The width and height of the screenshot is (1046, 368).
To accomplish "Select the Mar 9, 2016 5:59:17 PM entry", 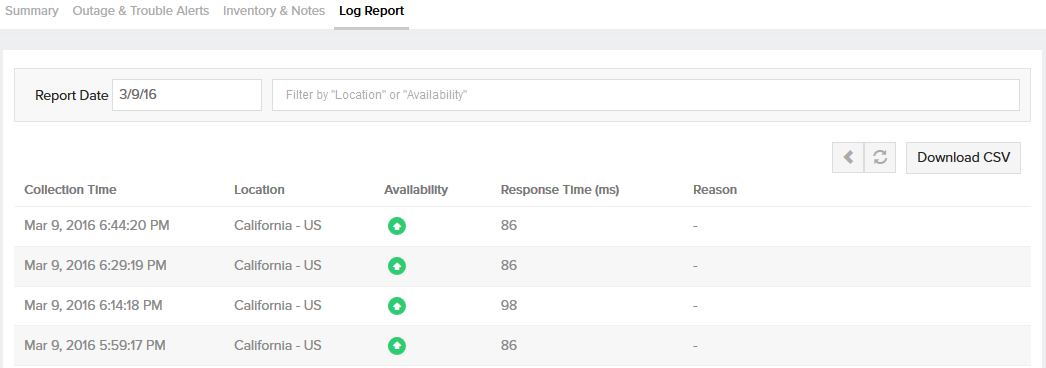I will (x=523, y=346).
